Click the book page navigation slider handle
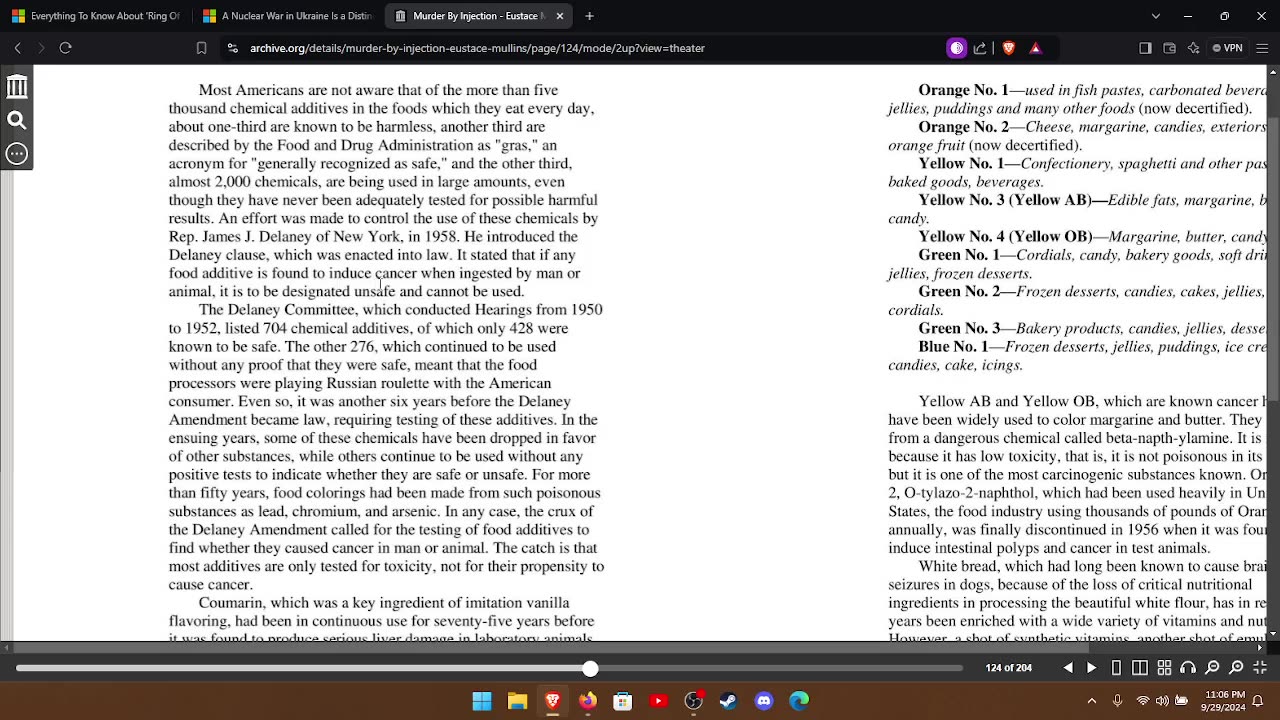Viewport: 1280px width, 720px height. pos(590,668)
